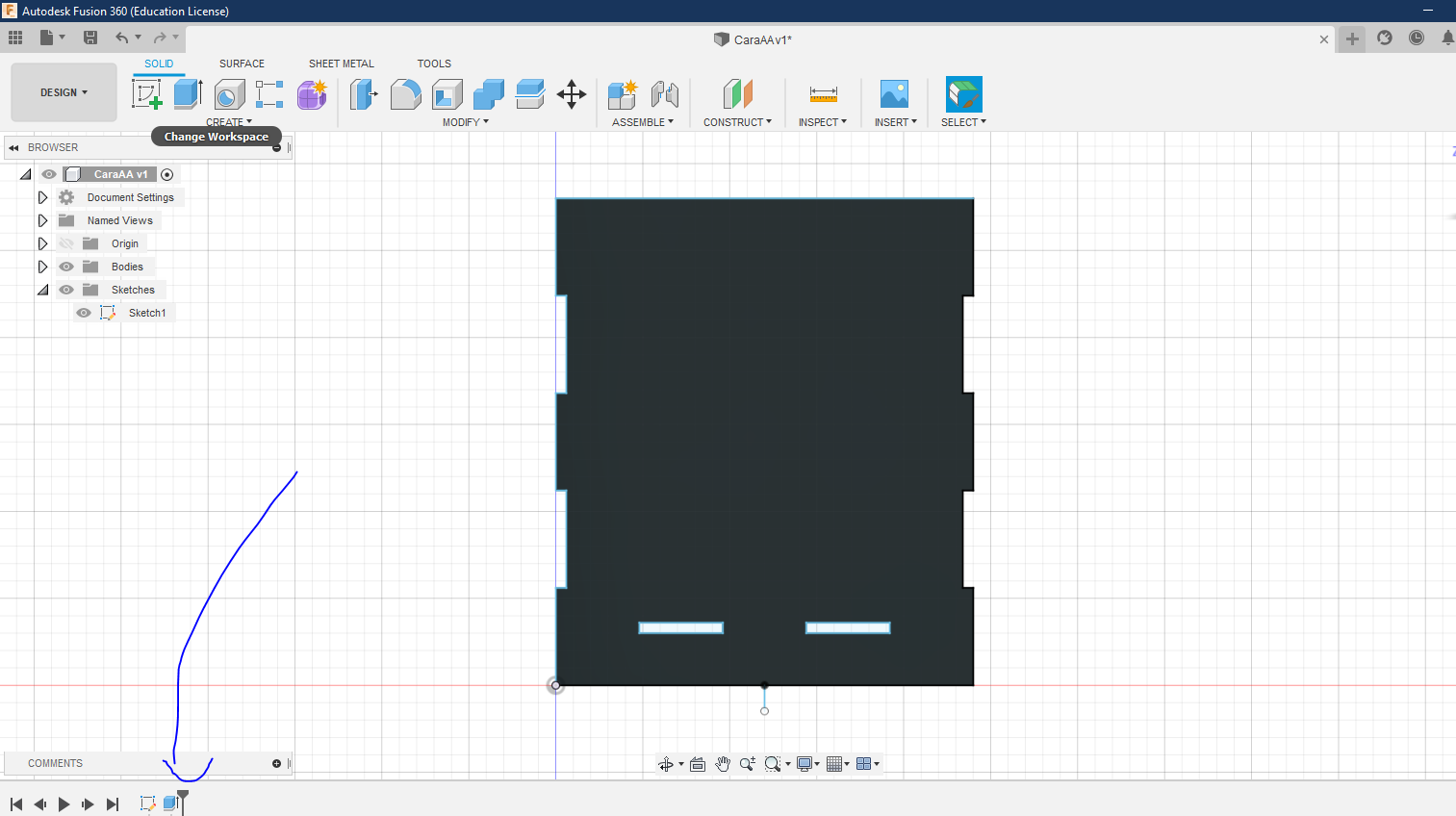Click the Joint tool in Assemble
This screenshot has height=816, width=1456.
pyautogui.click(x=665, y=94)
